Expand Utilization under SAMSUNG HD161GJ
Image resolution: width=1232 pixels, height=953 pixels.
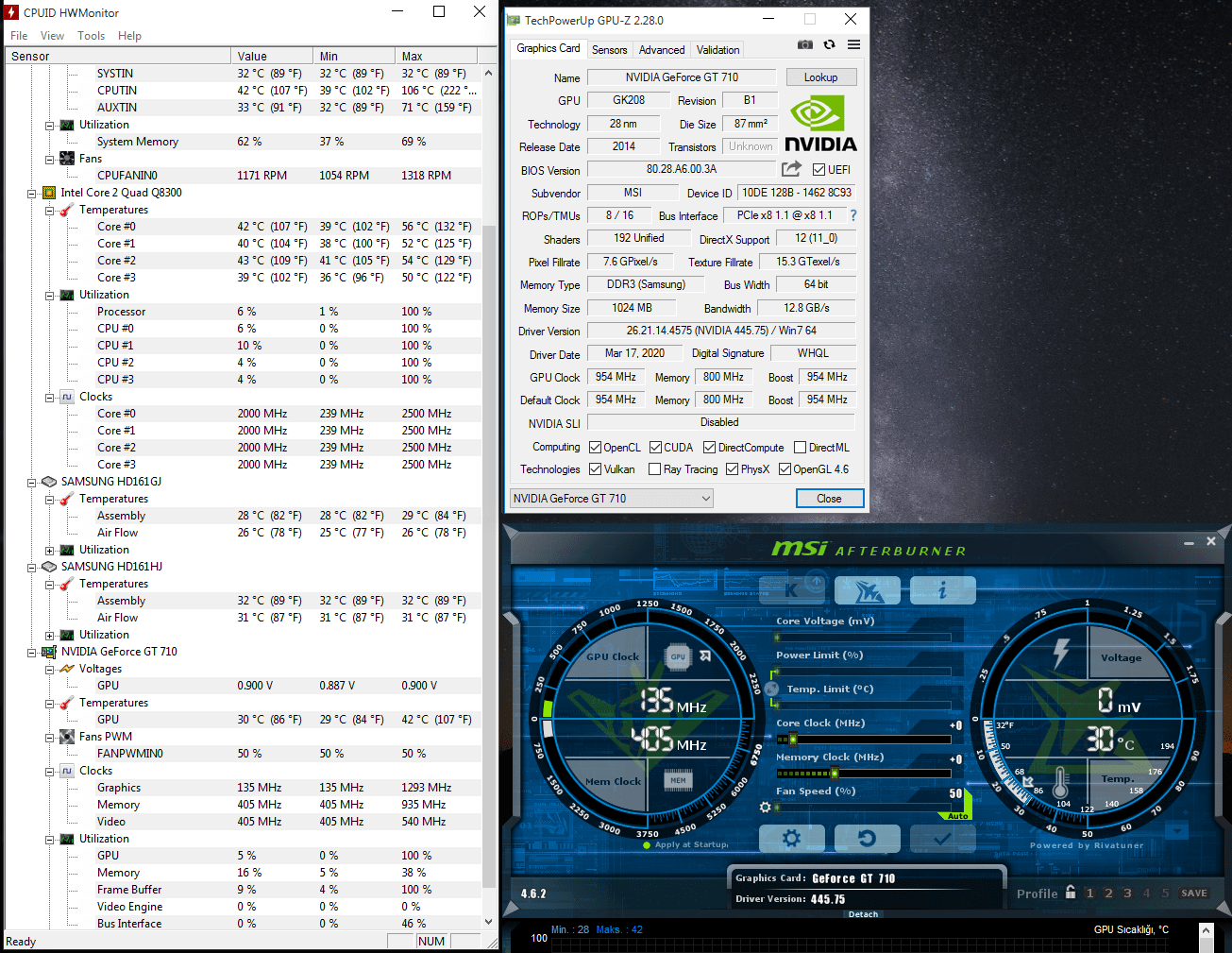click(x=49, y=550)
